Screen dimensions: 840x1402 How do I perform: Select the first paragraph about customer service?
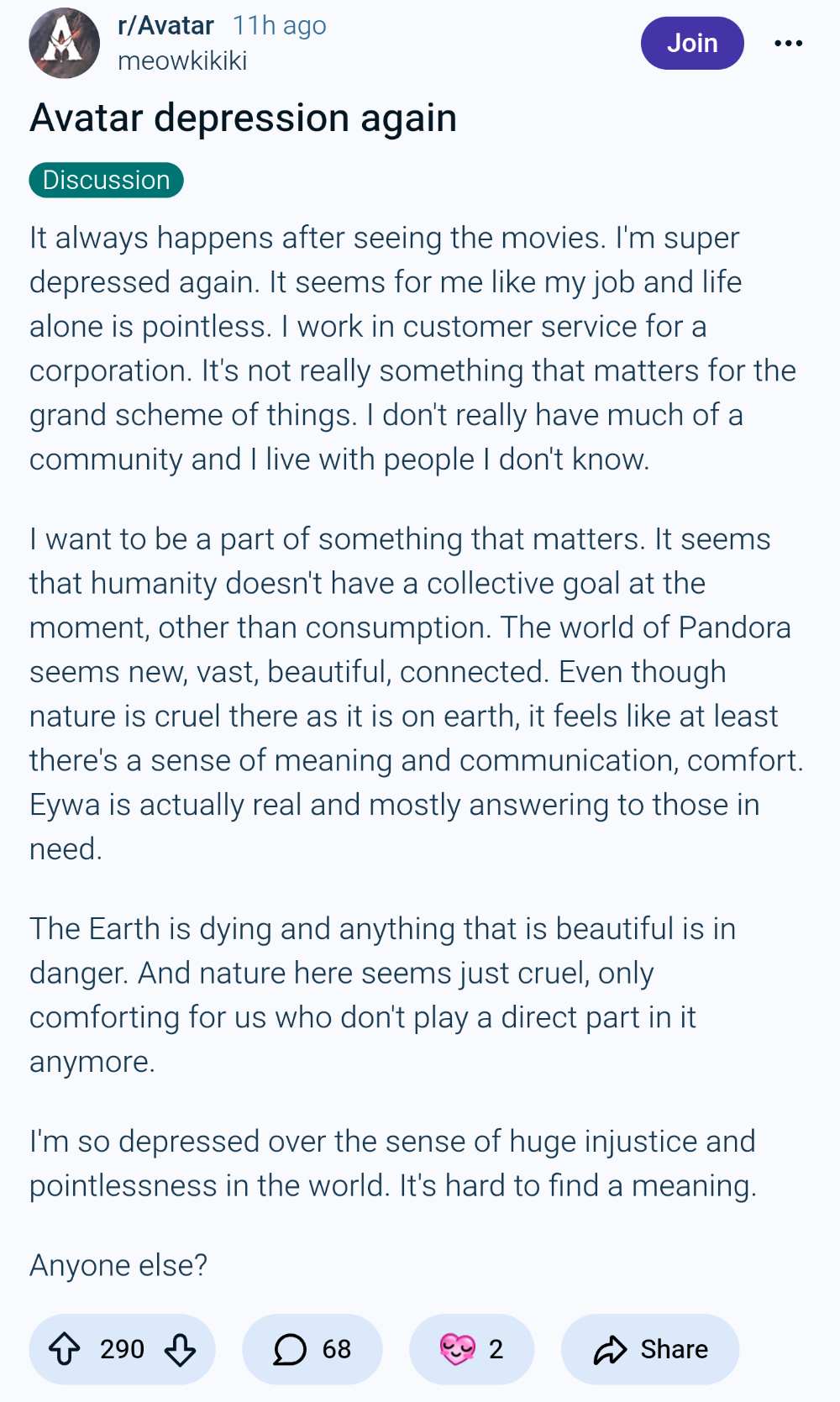click(412, 349)
